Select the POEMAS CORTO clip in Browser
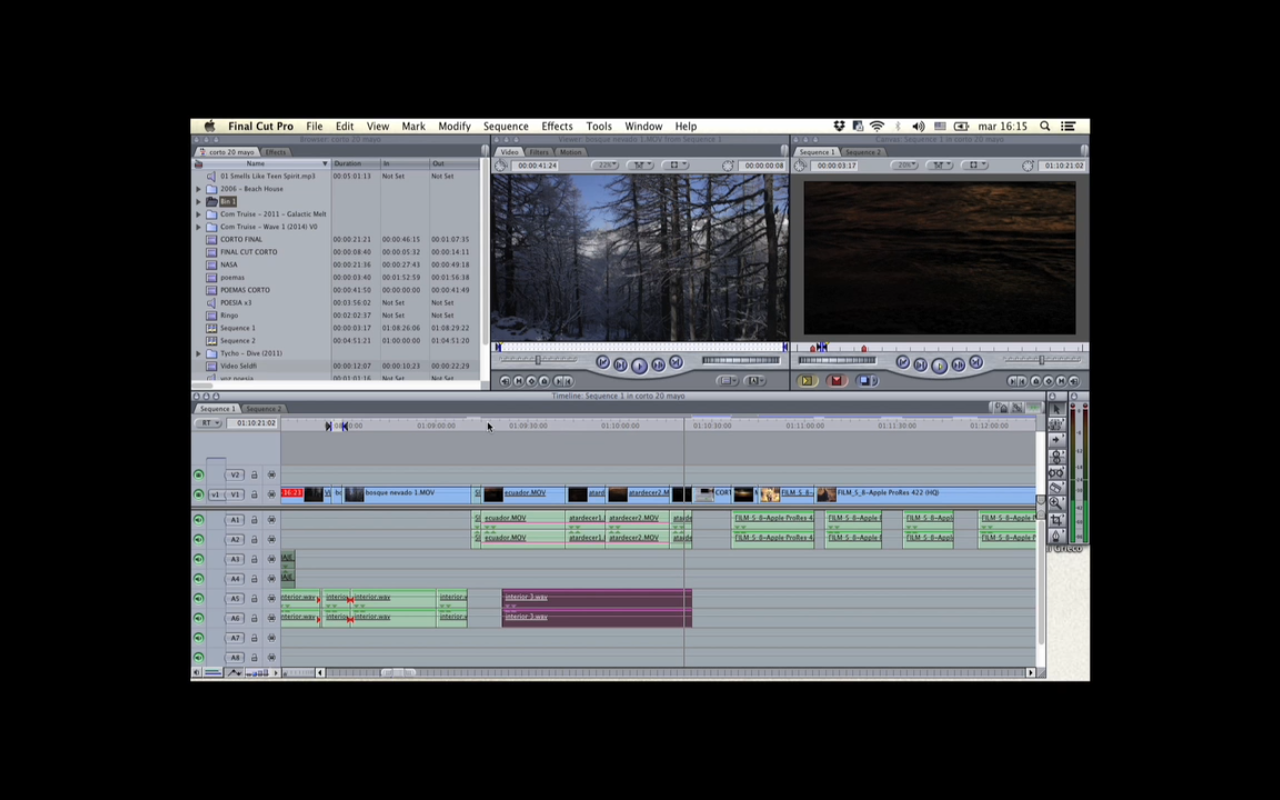This screenshot has width=1280, height=800. point(245,290)
